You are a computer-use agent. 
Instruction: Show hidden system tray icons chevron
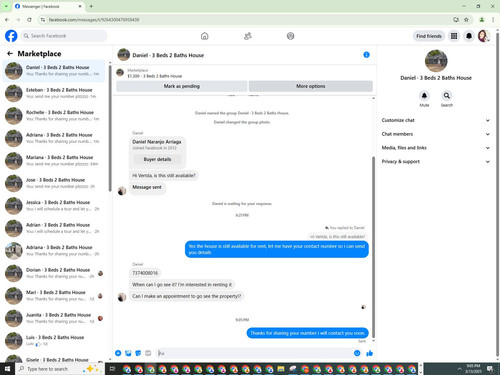coord(459,369)
